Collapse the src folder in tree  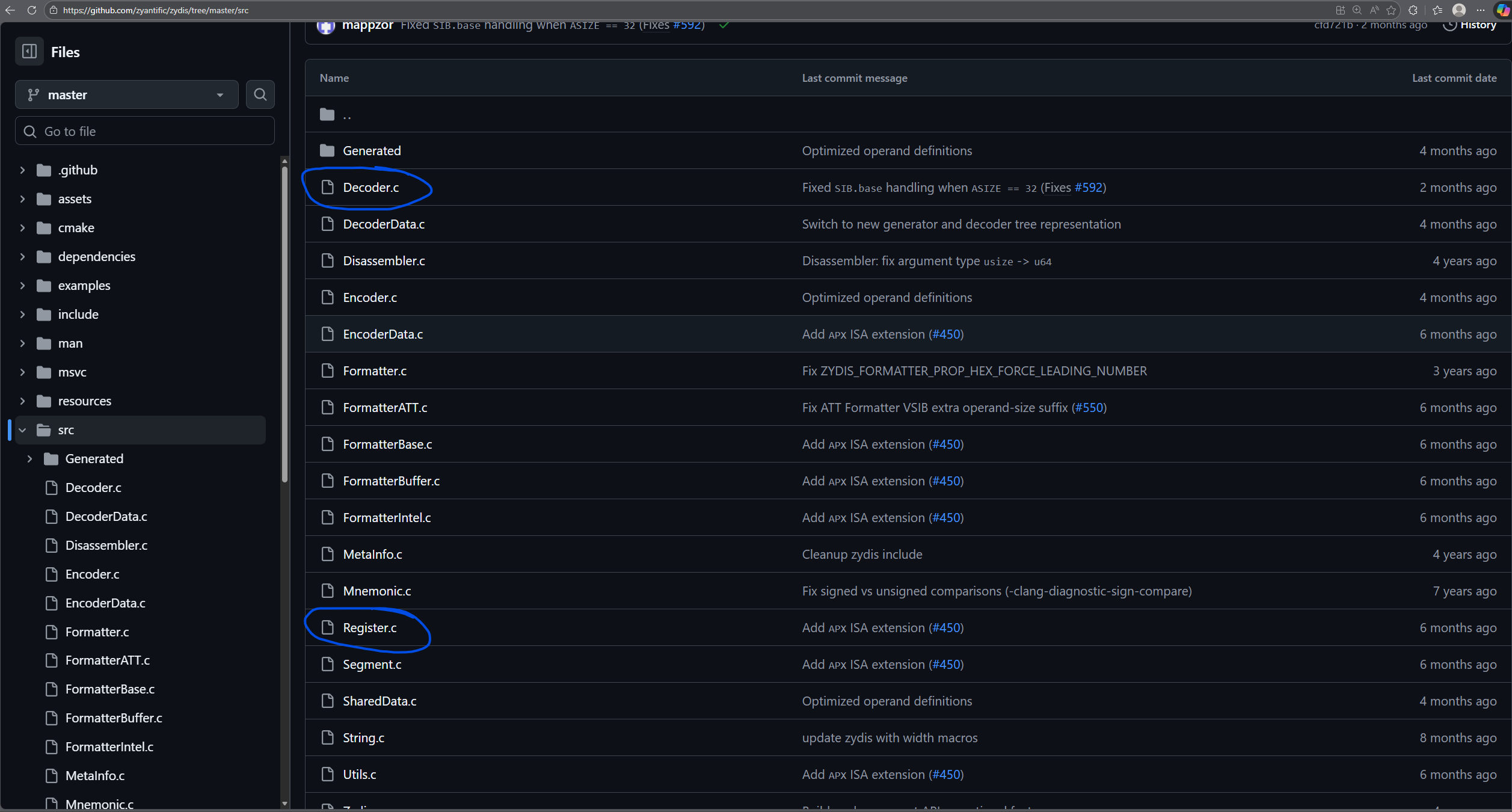coord(23,430)
